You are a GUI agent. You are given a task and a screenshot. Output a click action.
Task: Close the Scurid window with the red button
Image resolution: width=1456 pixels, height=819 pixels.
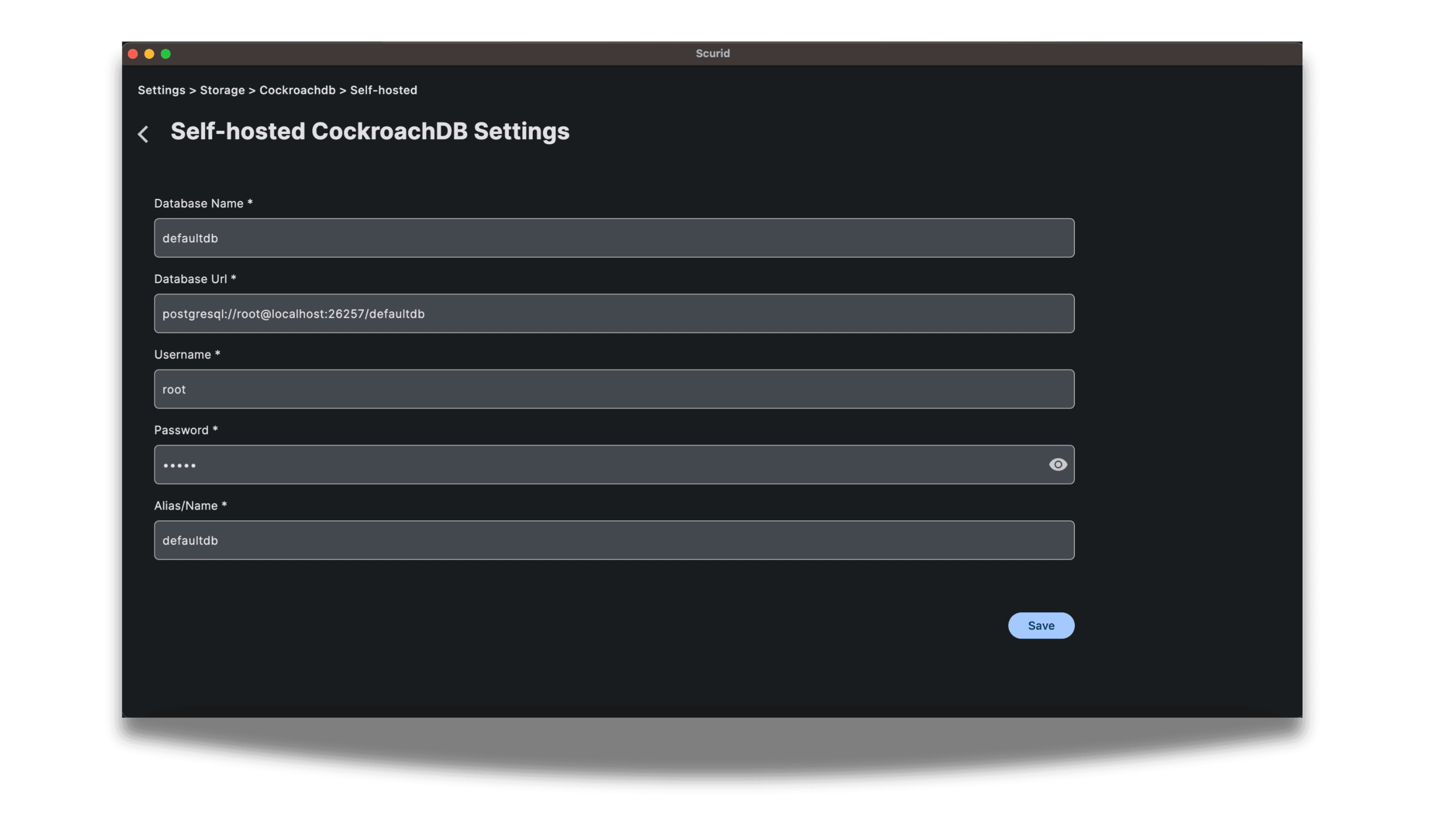click(133, 54)
